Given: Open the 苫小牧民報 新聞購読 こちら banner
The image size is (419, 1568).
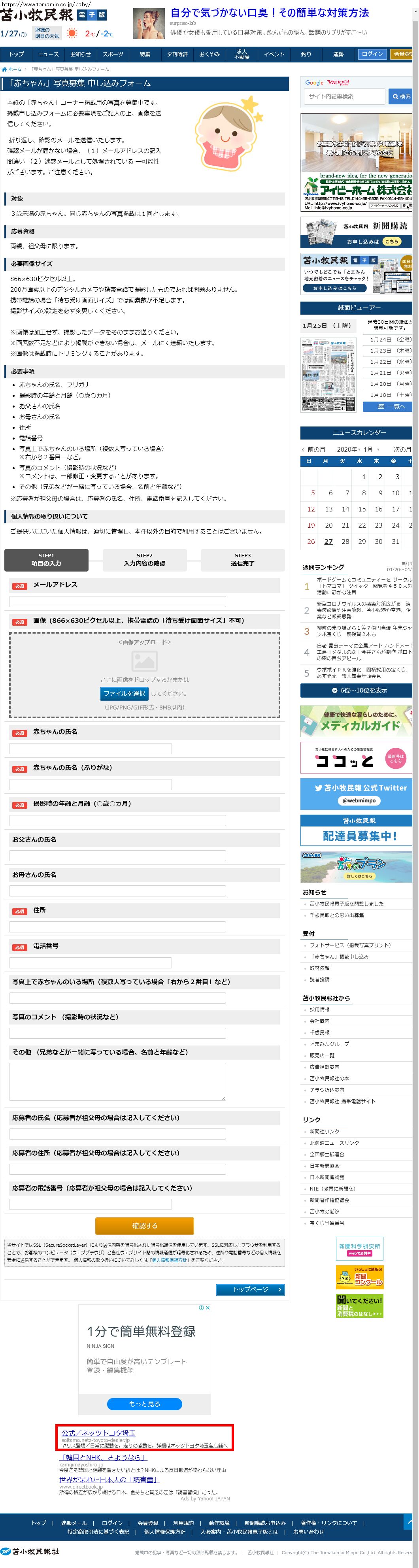Looking at the screenshot, I should click(x=356, y=233).
